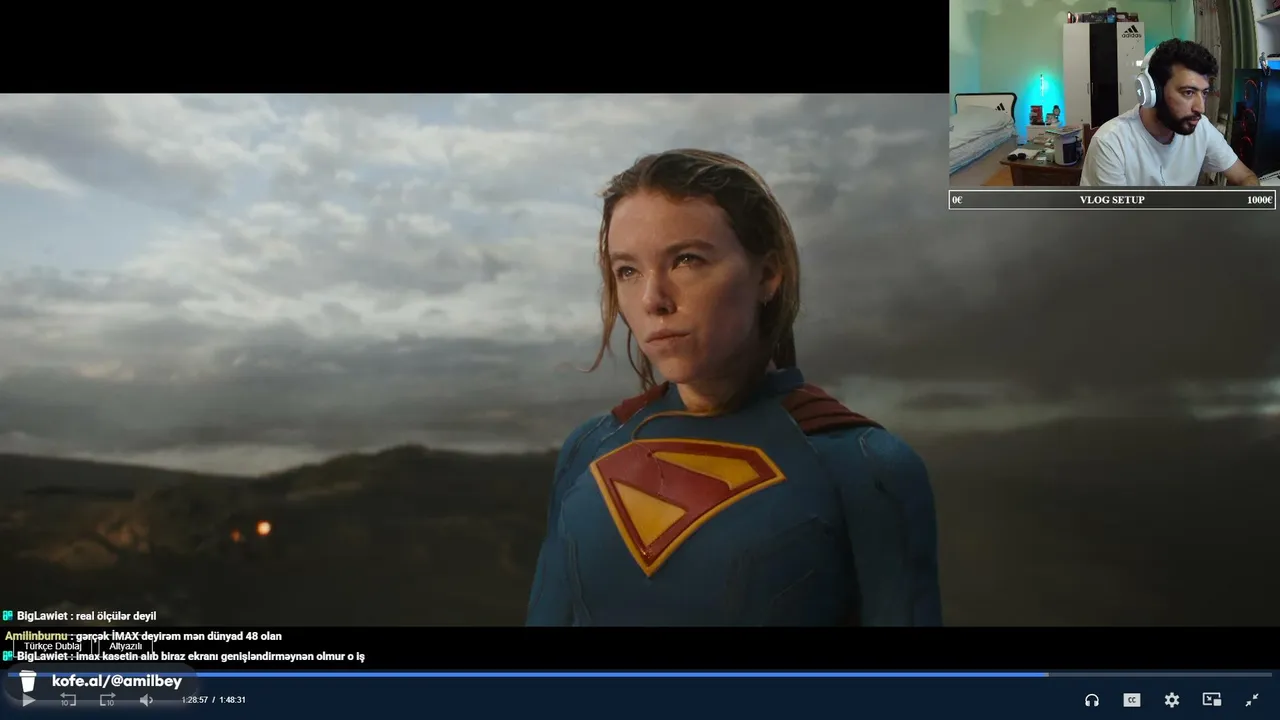
Task: Click the Amilinburnu chat message
Action: tap(143, 636)
